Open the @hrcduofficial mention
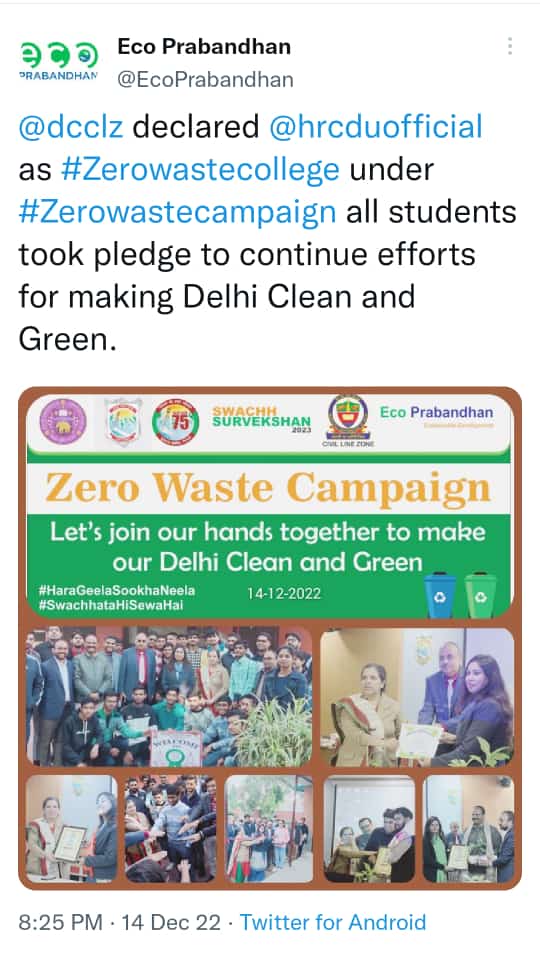The height and width of the screenshot is (954, 540). click(376, 127)
